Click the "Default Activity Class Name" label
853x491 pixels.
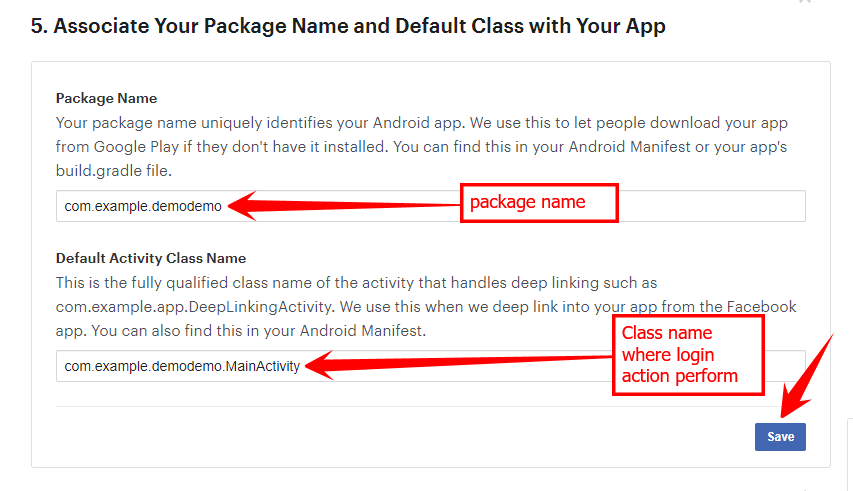(x=151, y=258)
